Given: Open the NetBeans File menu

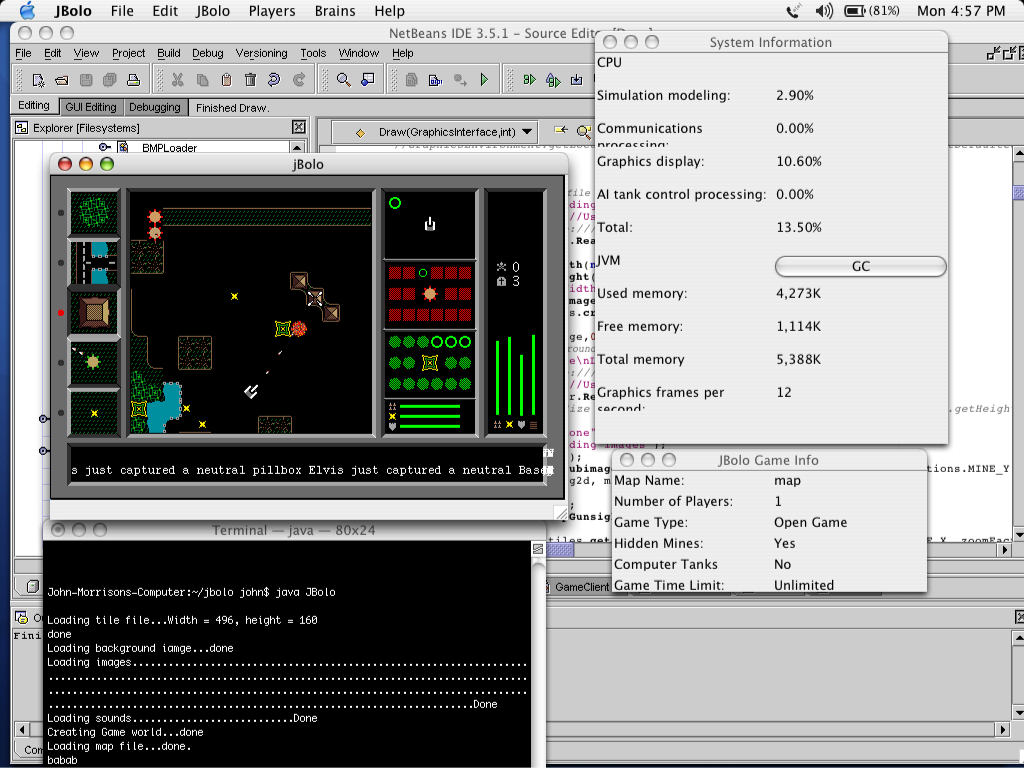Looking at the screenshot, I should 23,53.
